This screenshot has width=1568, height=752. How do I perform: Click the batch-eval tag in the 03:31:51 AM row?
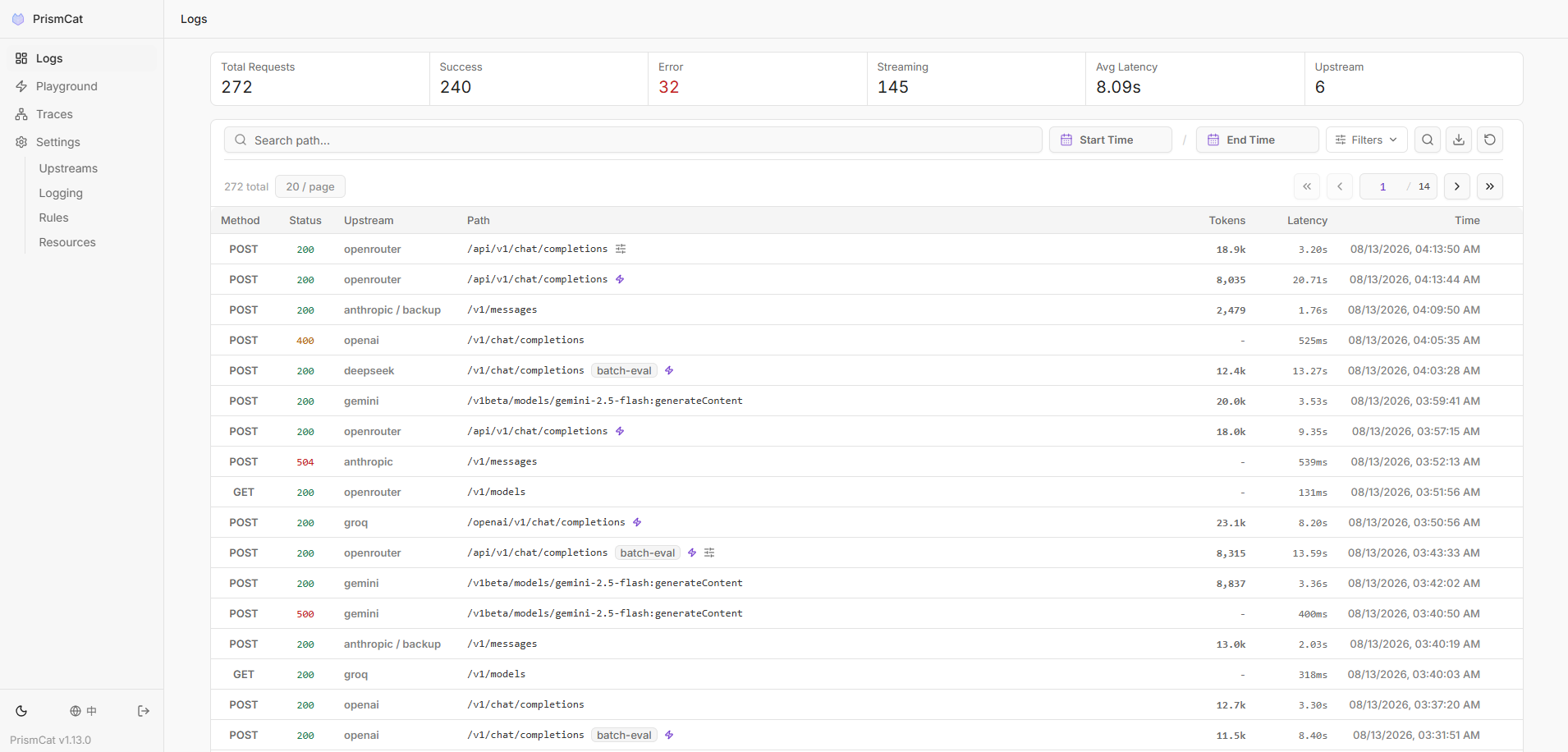624,735
